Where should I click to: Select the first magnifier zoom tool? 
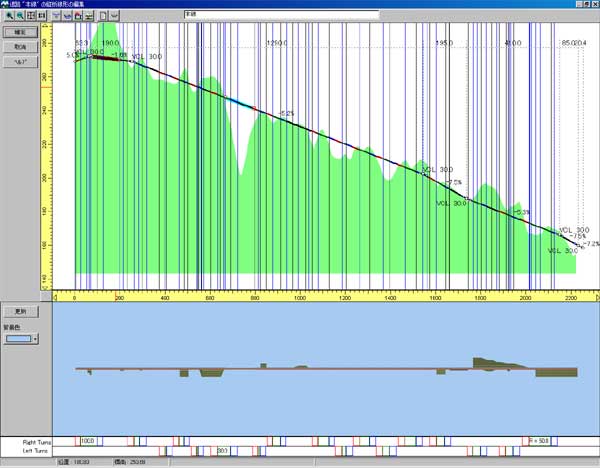pyautogui.click(x=9, y=16)
